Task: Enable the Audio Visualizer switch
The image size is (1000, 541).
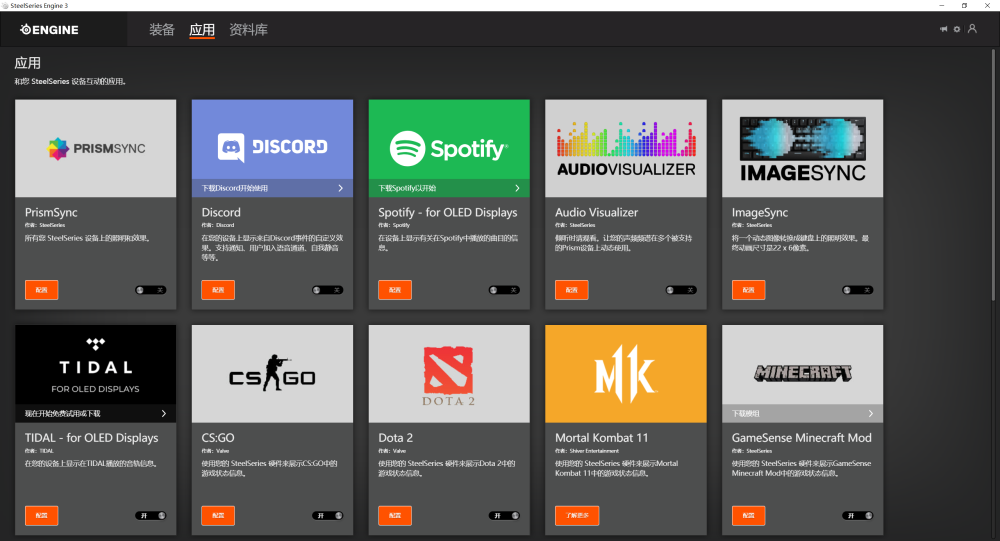Action: pyautogui.click(x=680, y=290)
